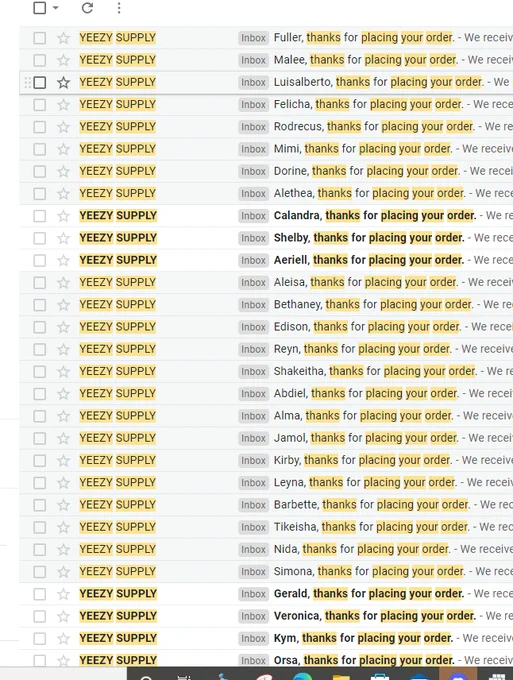Expand the select dropdown arrow beside the top checkbox

click(x=55, y=8)
